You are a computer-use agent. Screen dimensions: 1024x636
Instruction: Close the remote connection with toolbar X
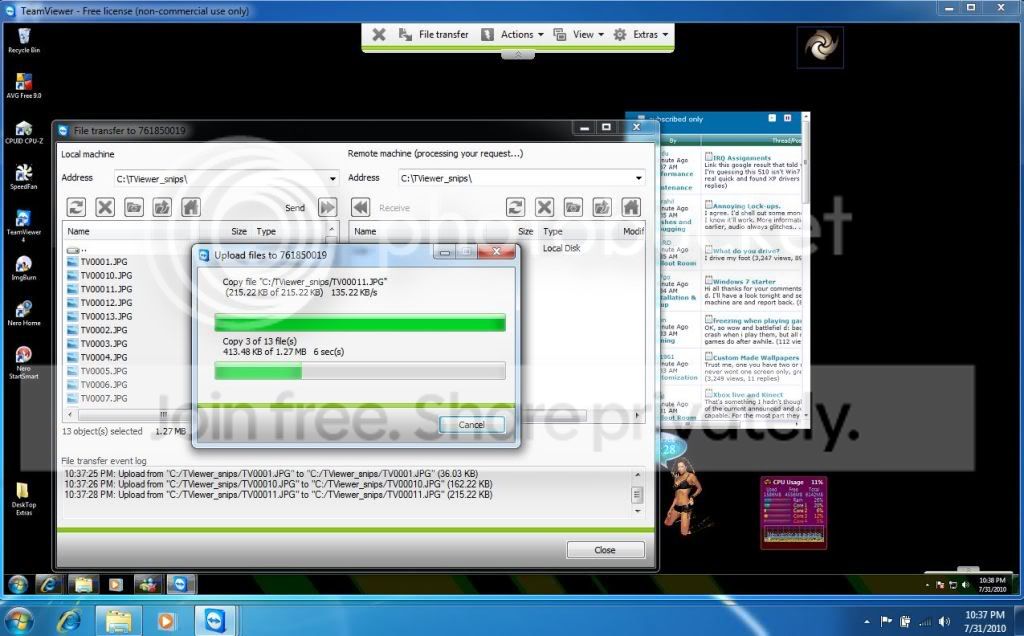[x=379, y=35]
